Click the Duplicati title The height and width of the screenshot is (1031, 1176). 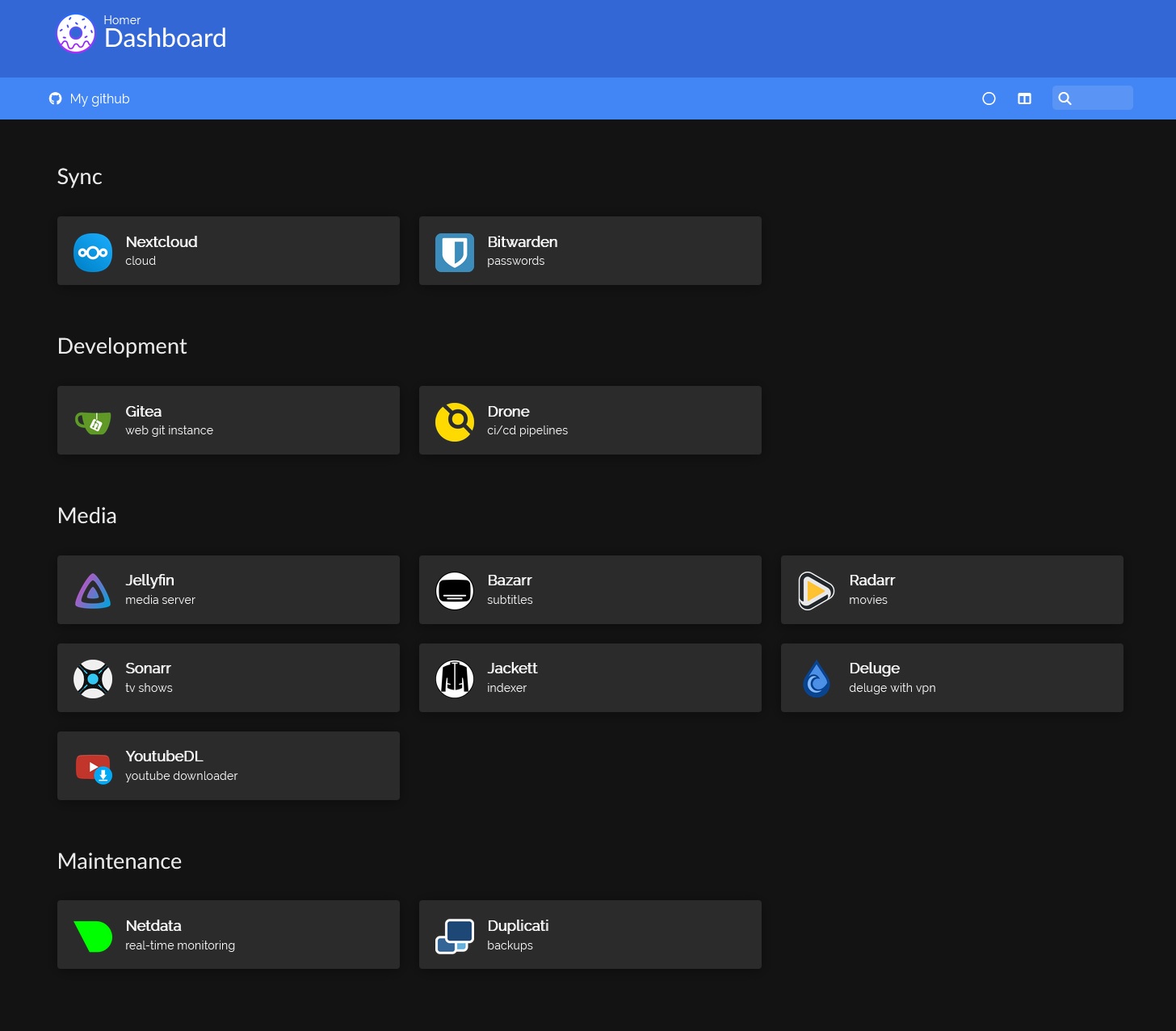pos(518,925)
